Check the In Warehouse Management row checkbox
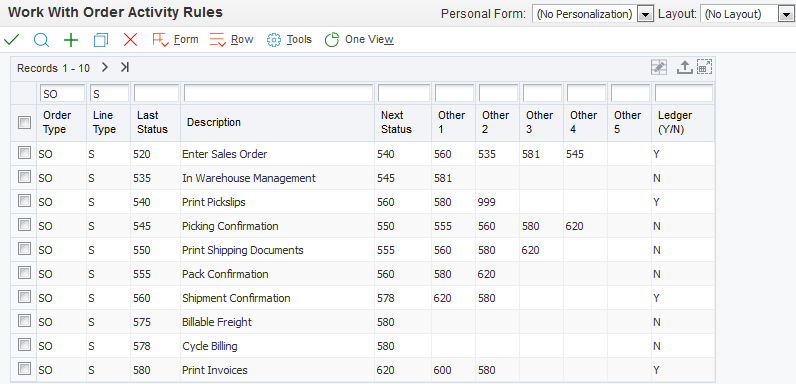The height and width of the screenshot is (384, 796). (x=24, y=177)
